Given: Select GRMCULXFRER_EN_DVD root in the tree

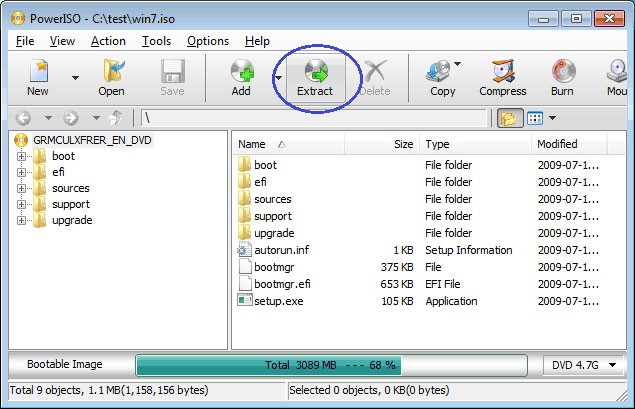Looking at the screenshot, I should [x=92, y=140].
